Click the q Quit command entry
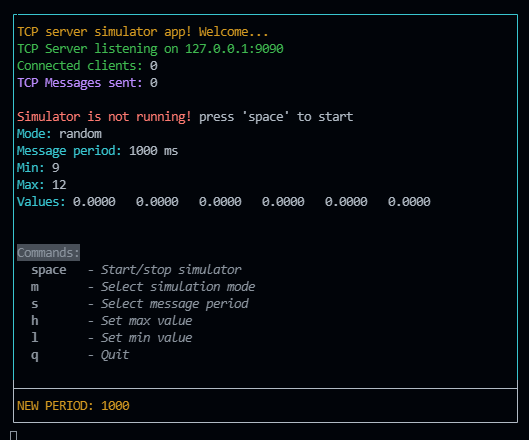Viewport: 529px width, 440px height. click(x=80, y=355)
